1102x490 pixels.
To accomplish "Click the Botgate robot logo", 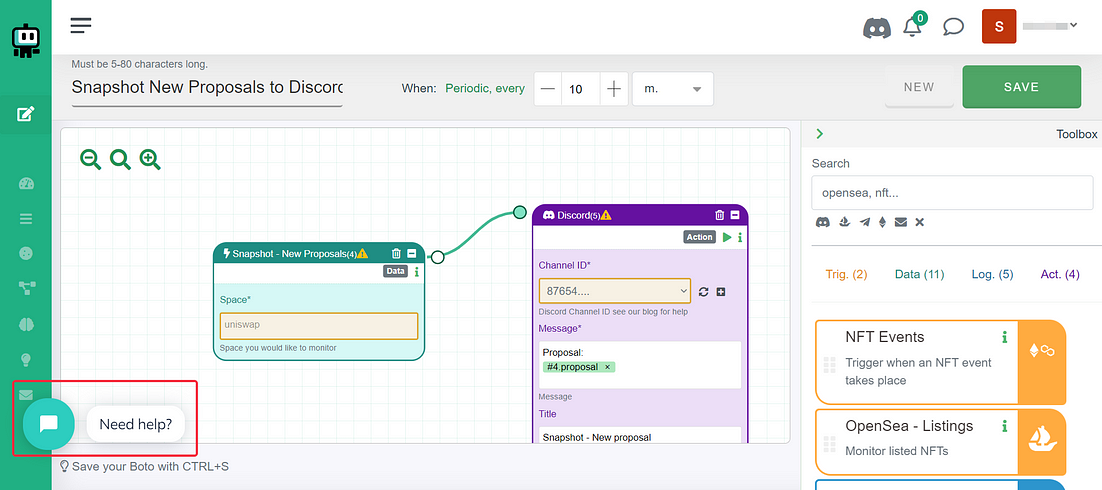I will tap(26, 41).
